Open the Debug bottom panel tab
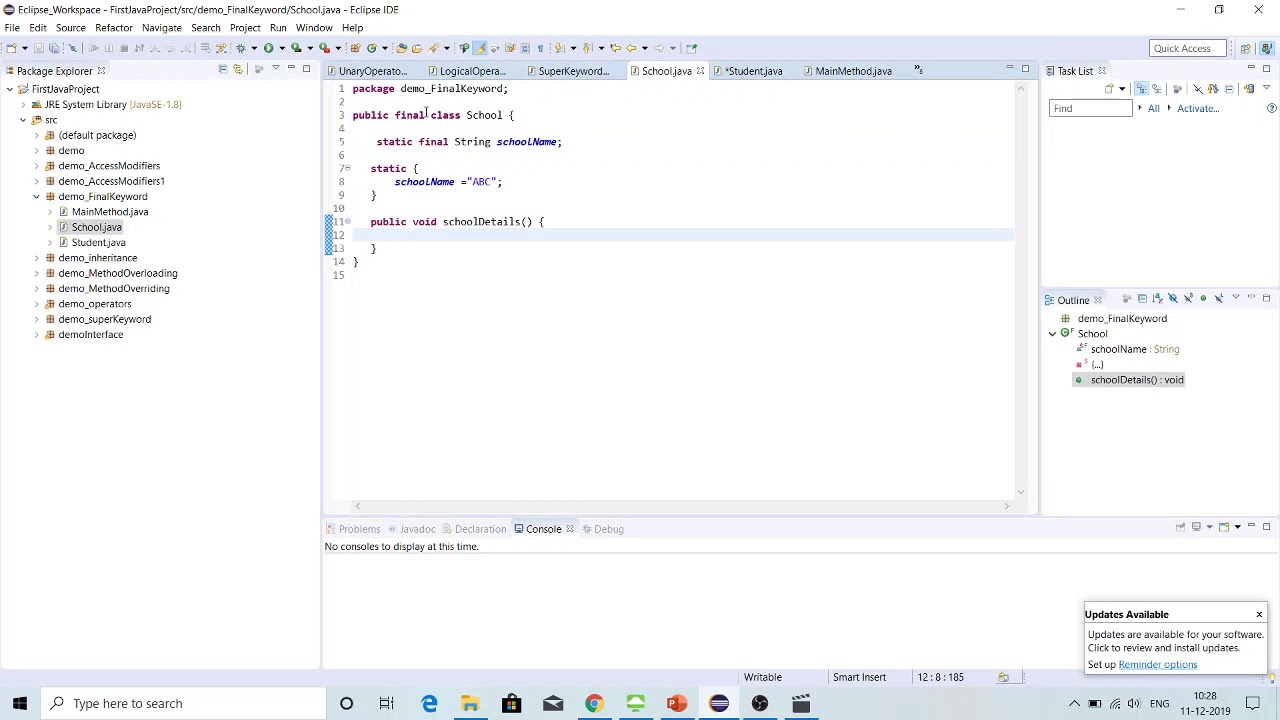Image resolution: width=1280 pixels, height=720 pixels. click(x=608, y=529)
